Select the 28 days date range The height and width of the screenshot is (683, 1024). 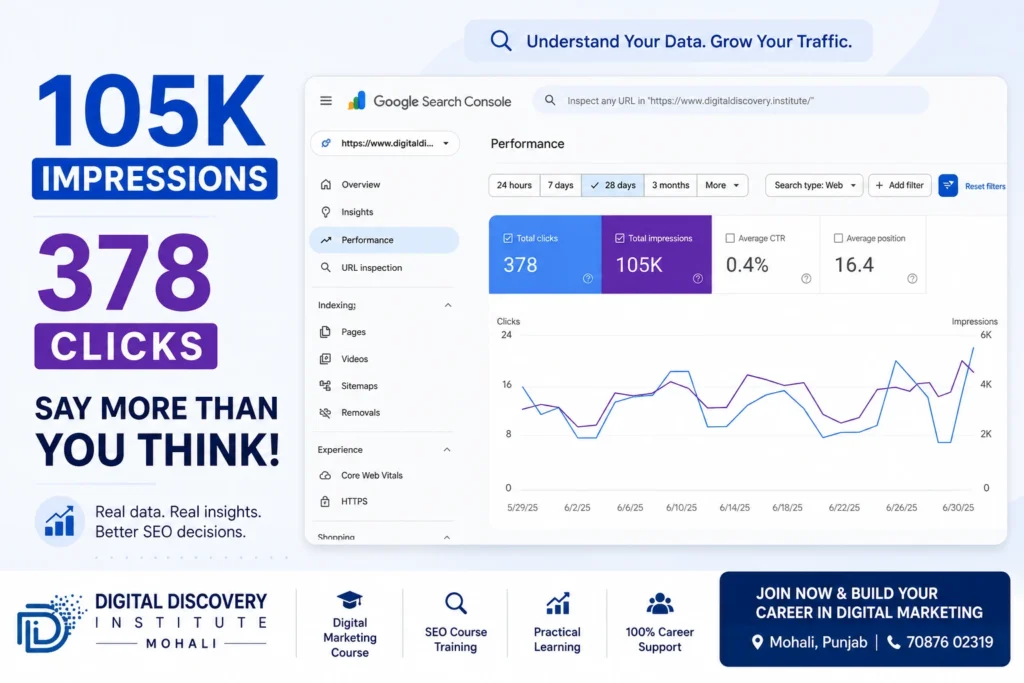click(x=613, y=185)
